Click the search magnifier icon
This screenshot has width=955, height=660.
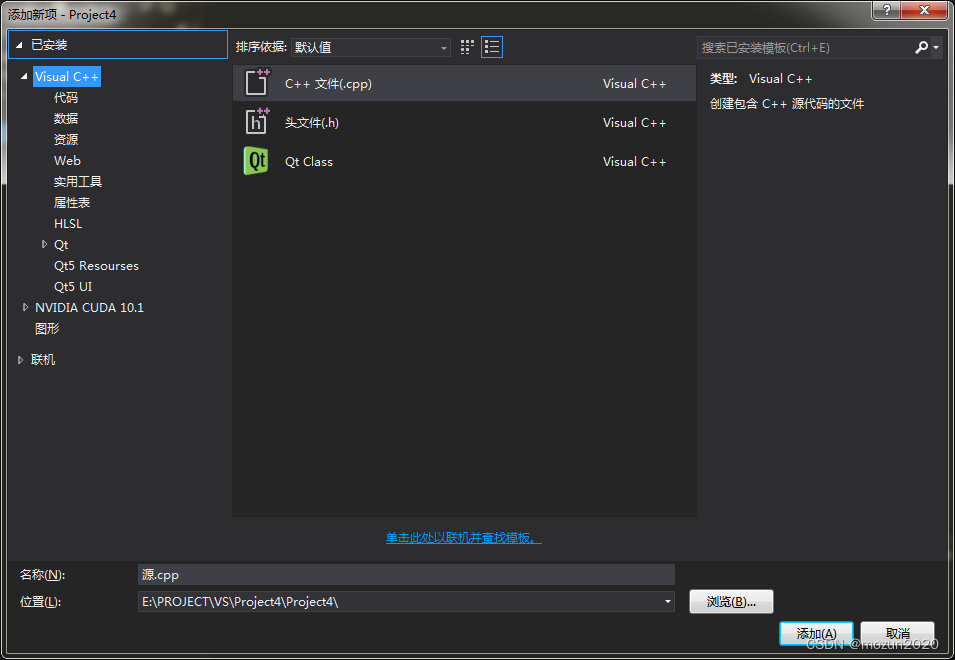tap(922, 47)
